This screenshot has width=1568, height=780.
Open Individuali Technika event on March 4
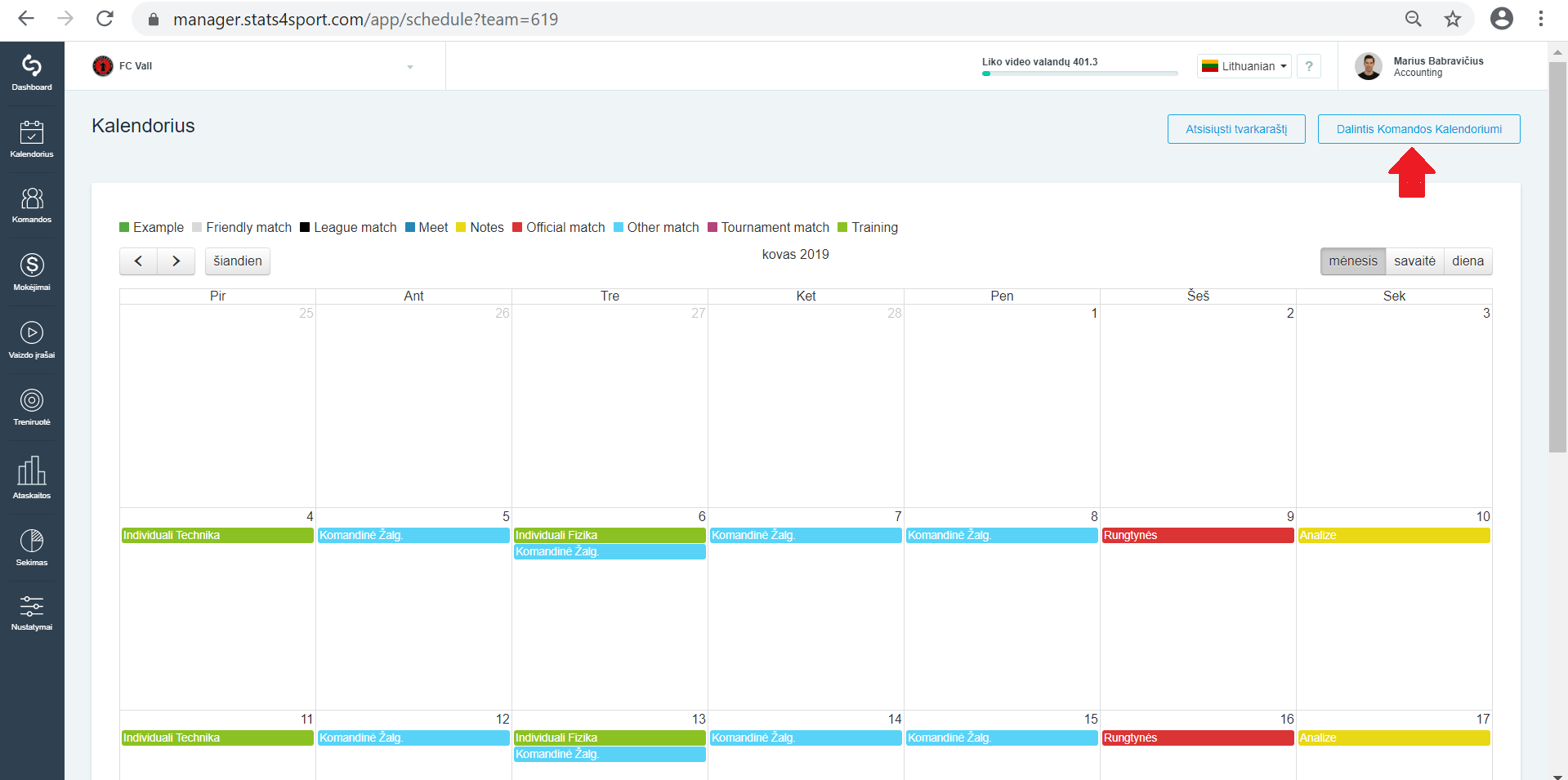(217, 535)
